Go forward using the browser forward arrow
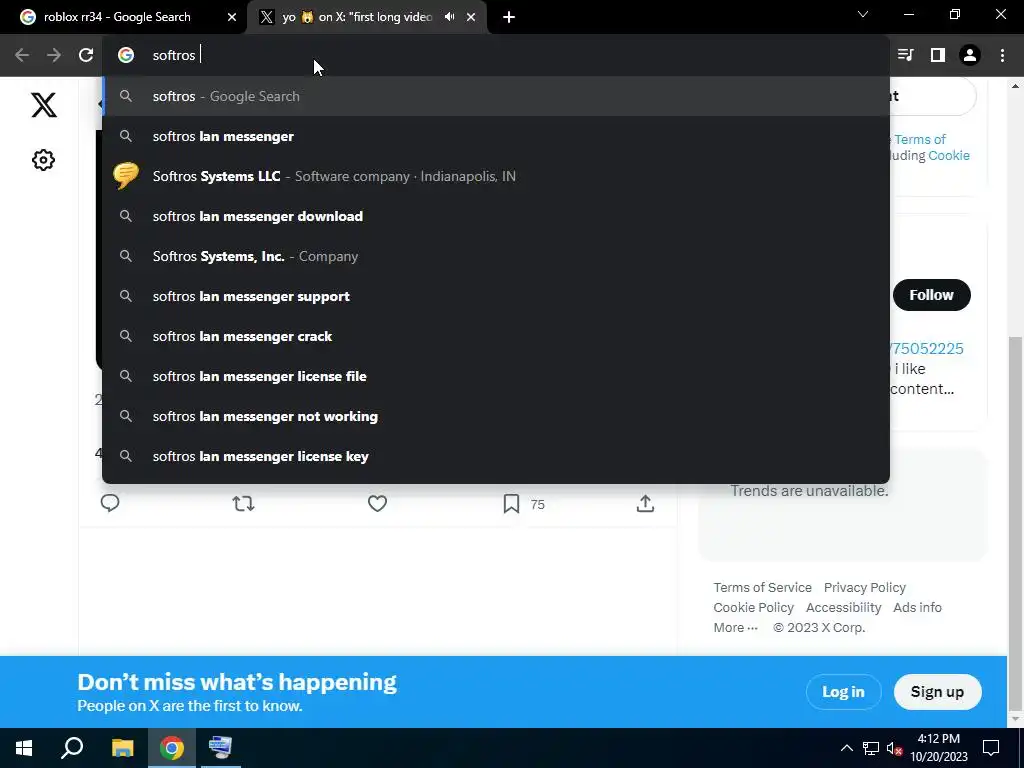 pyautogui.click(x=54, y=55)
